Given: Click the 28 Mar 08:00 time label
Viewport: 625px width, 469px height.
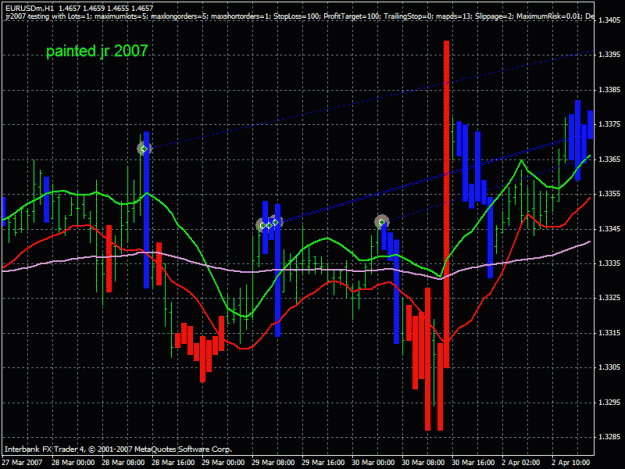Looking at the screenshot, I should pyautogui.click(x=123, y=463).
